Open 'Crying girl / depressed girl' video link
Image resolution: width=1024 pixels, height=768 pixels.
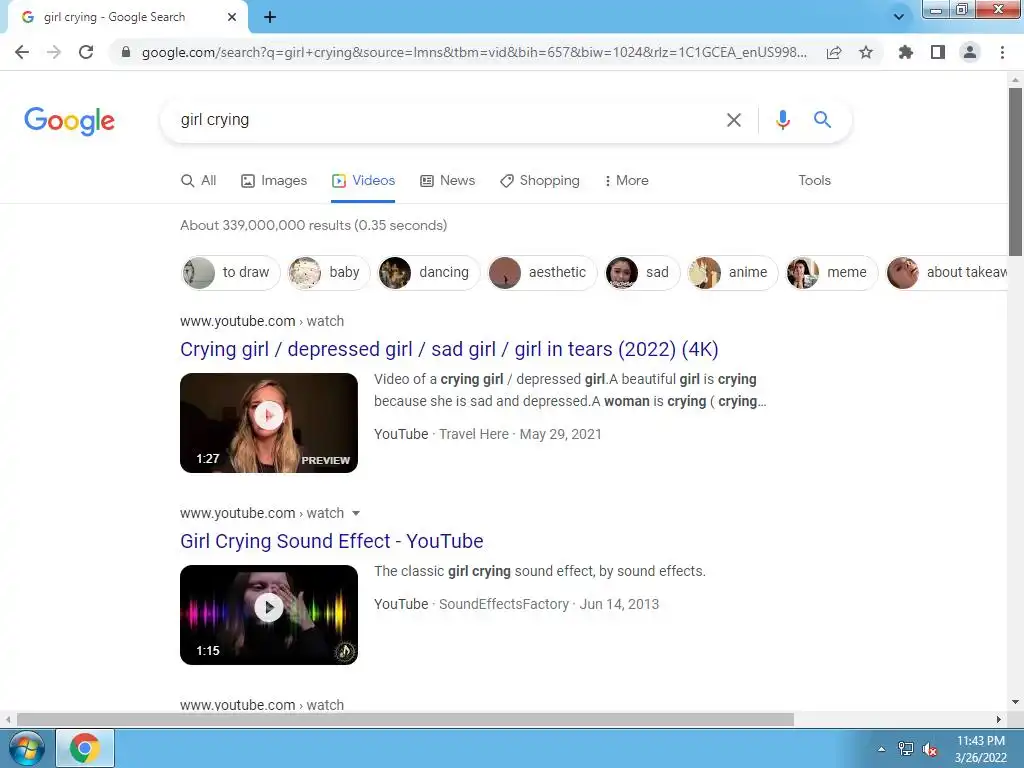coord(449,349)
